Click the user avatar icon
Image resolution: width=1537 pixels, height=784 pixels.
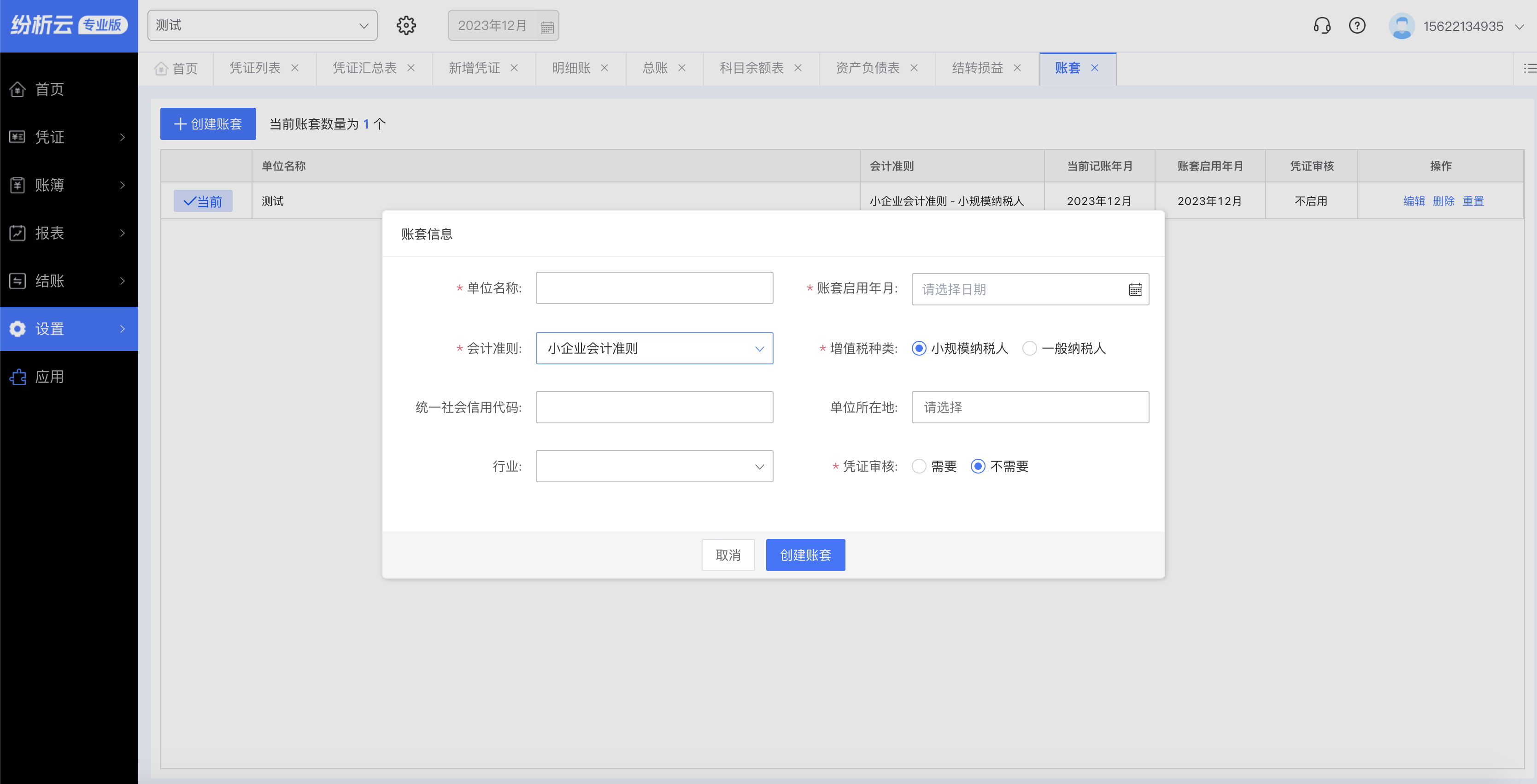pos(1402,26)
